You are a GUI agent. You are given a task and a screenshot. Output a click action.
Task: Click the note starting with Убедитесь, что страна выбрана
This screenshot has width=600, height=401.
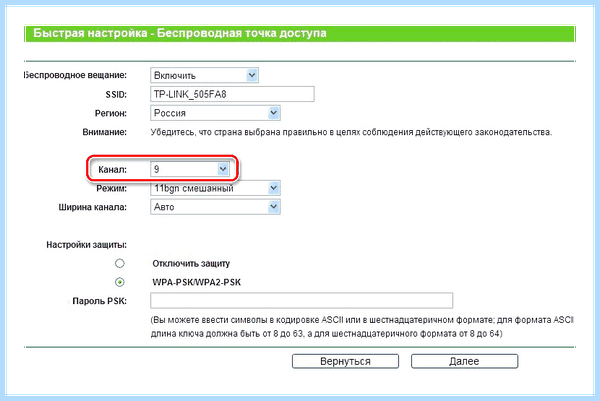coord(351,132)
